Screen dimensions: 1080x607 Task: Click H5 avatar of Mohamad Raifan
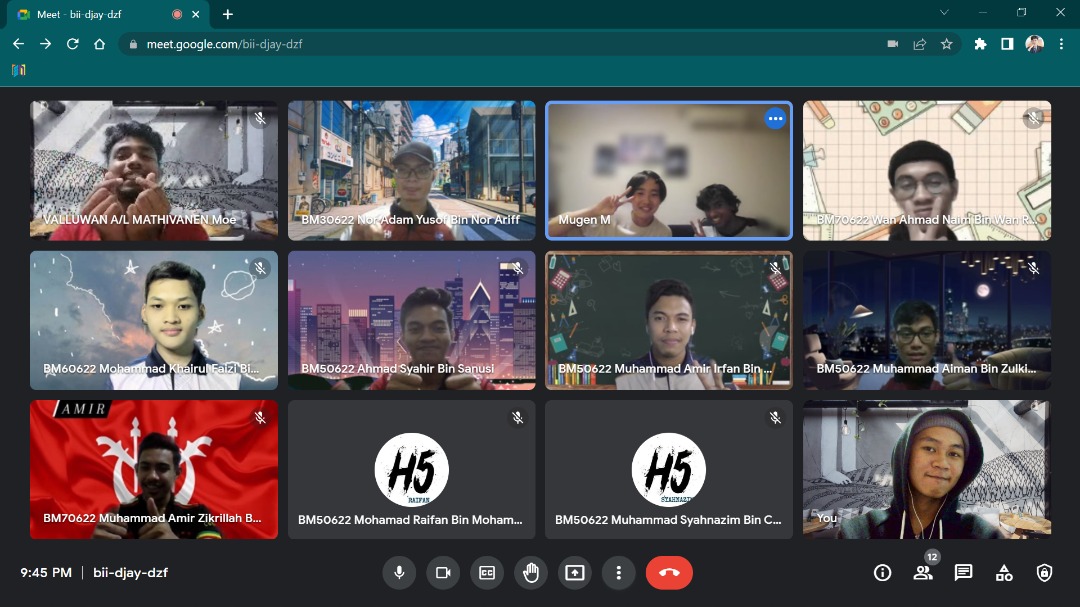point(411,469)
